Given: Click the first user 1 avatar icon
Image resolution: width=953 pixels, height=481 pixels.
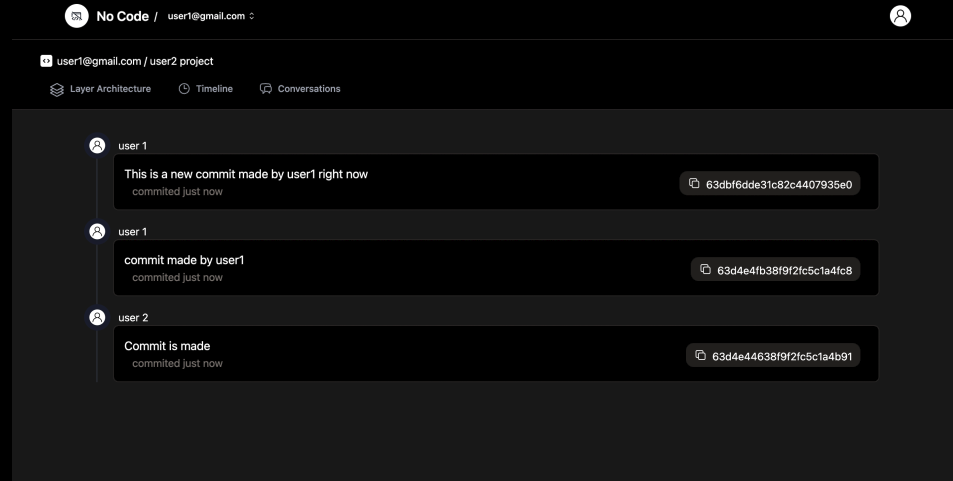Looking at the screenshot, I should tap(97, 145).
